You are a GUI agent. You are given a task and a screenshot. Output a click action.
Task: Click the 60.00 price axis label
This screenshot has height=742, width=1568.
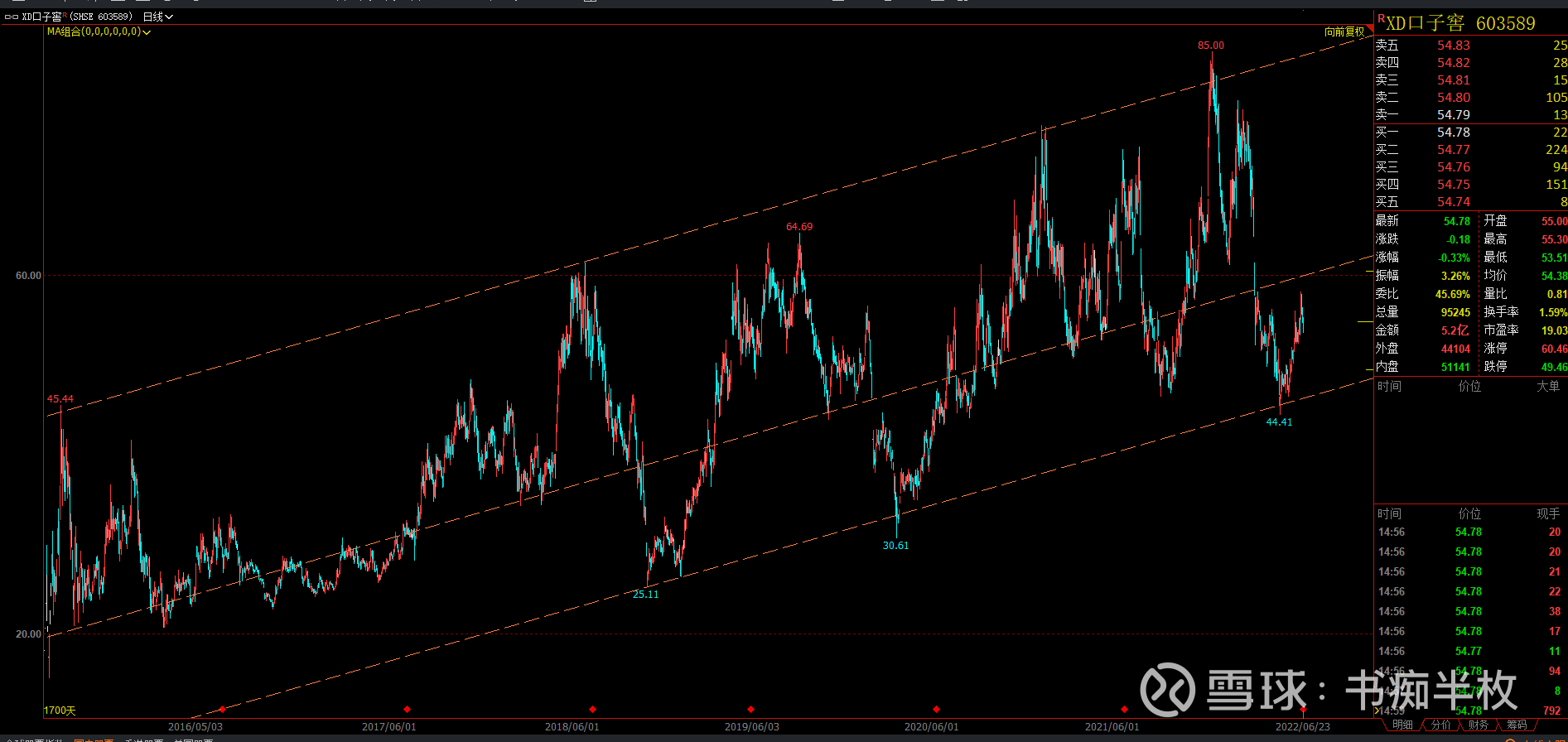(x=28, y=276)
